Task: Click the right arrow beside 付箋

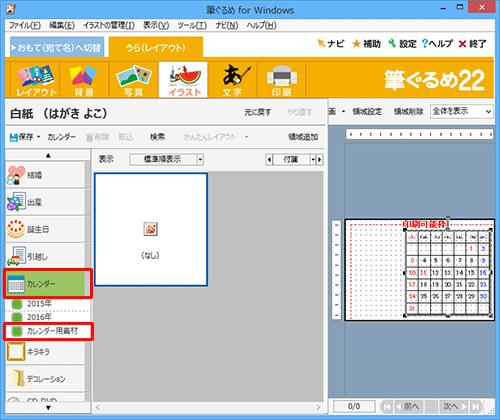Action: click(x=320, y=160)
